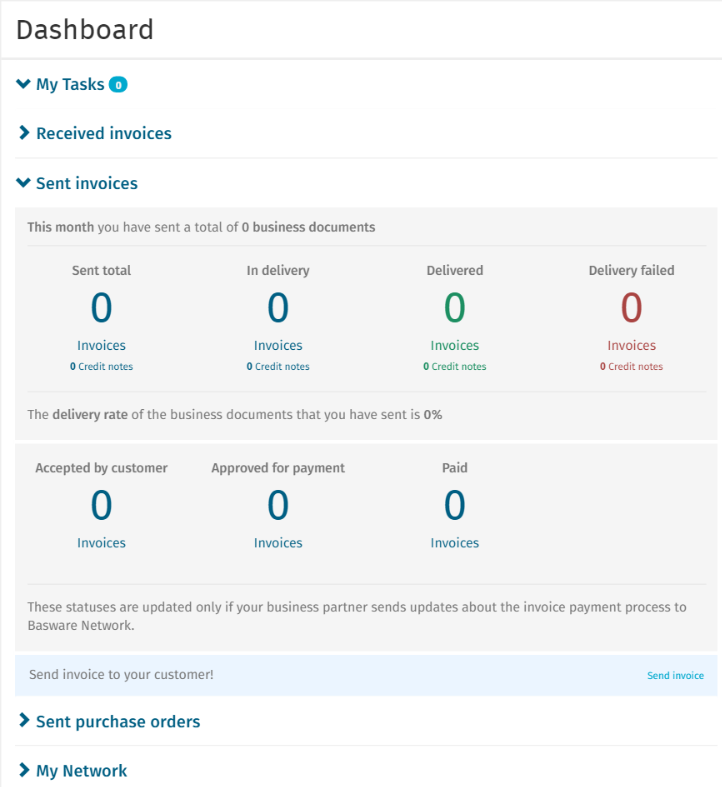Open Paid Invoices link

tap(455, 543)
